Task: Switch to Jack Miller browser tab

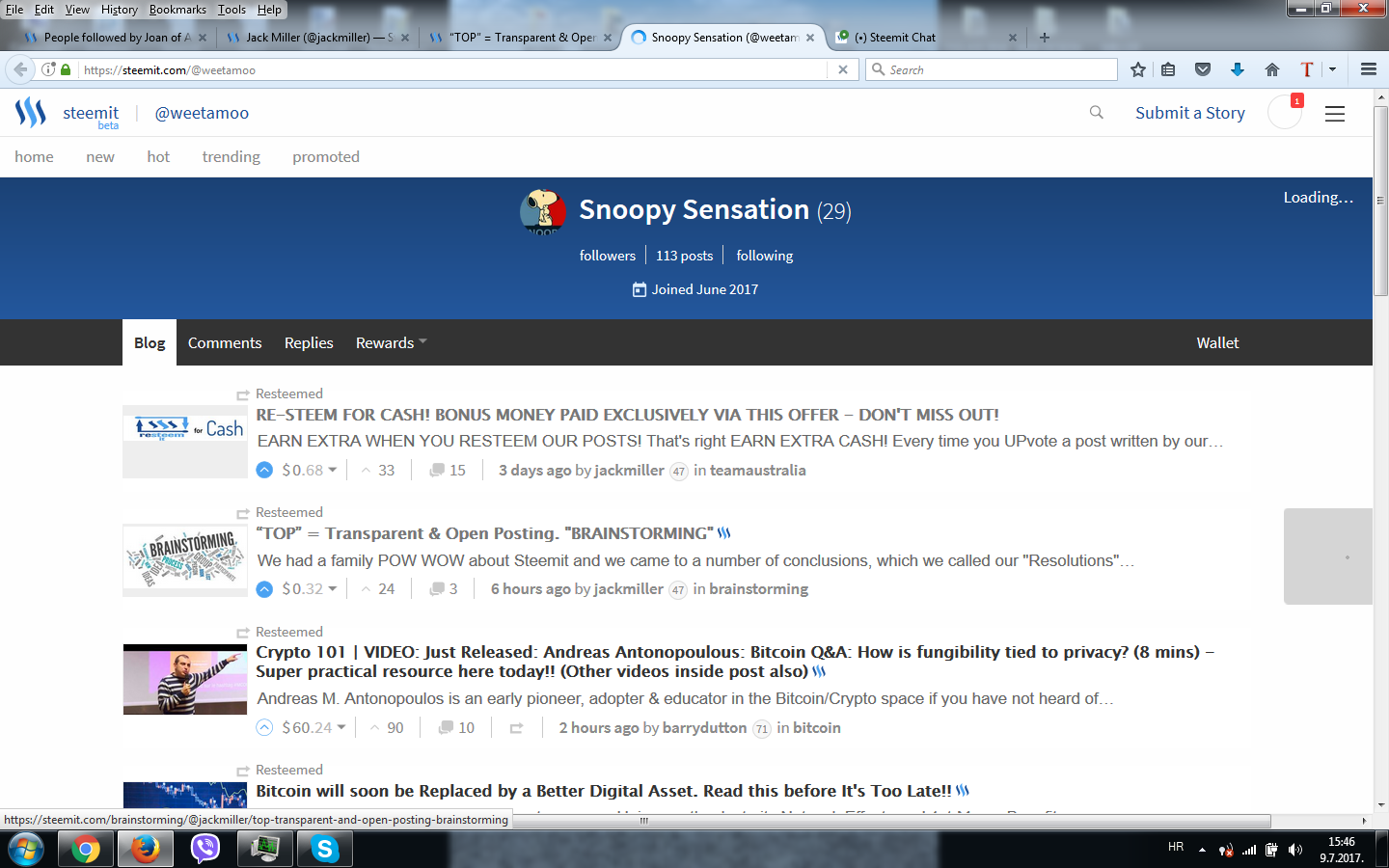Action: point(318,38)
